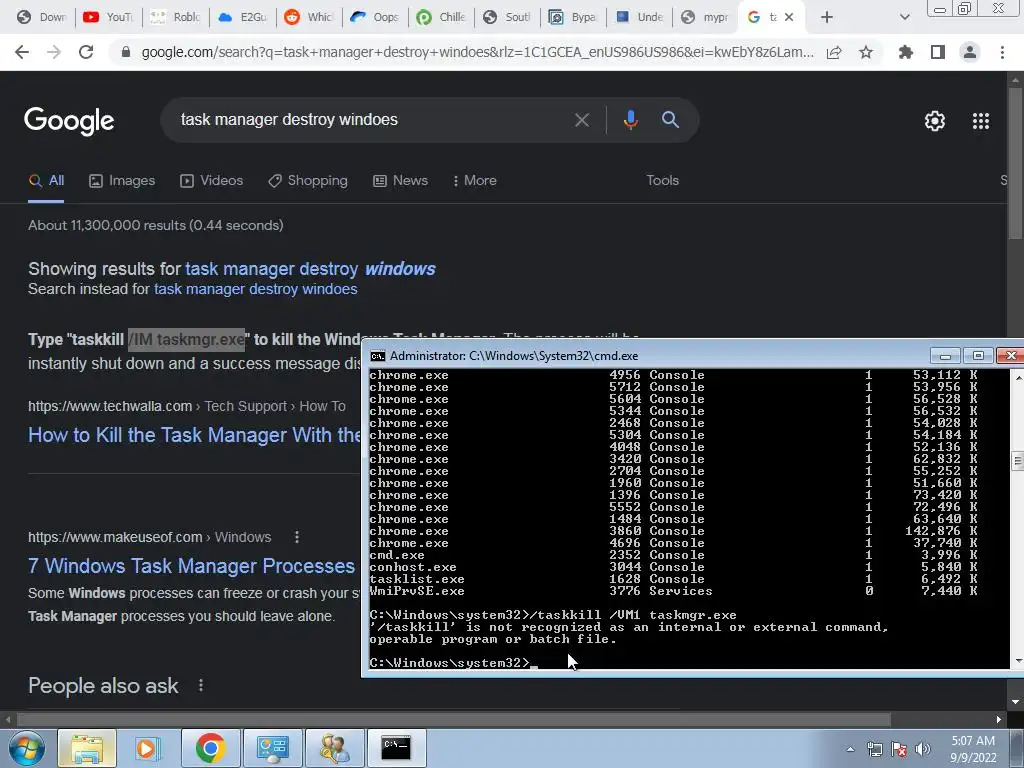
Task: Click the cmd window scroll down arrow
Action: tap(1017, 662)
